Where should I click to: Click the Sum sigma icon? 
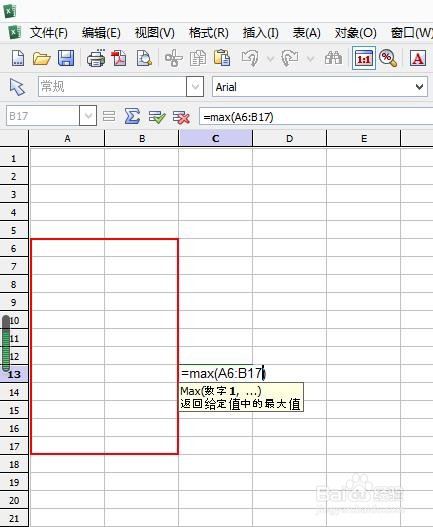(132, 116)
